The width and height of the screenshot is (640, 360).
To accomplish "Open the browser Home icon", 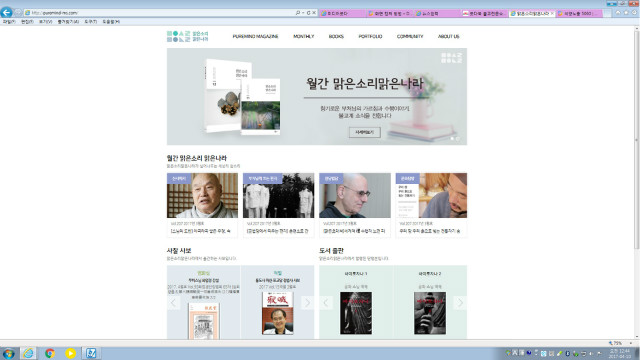I will click(618, 13).
